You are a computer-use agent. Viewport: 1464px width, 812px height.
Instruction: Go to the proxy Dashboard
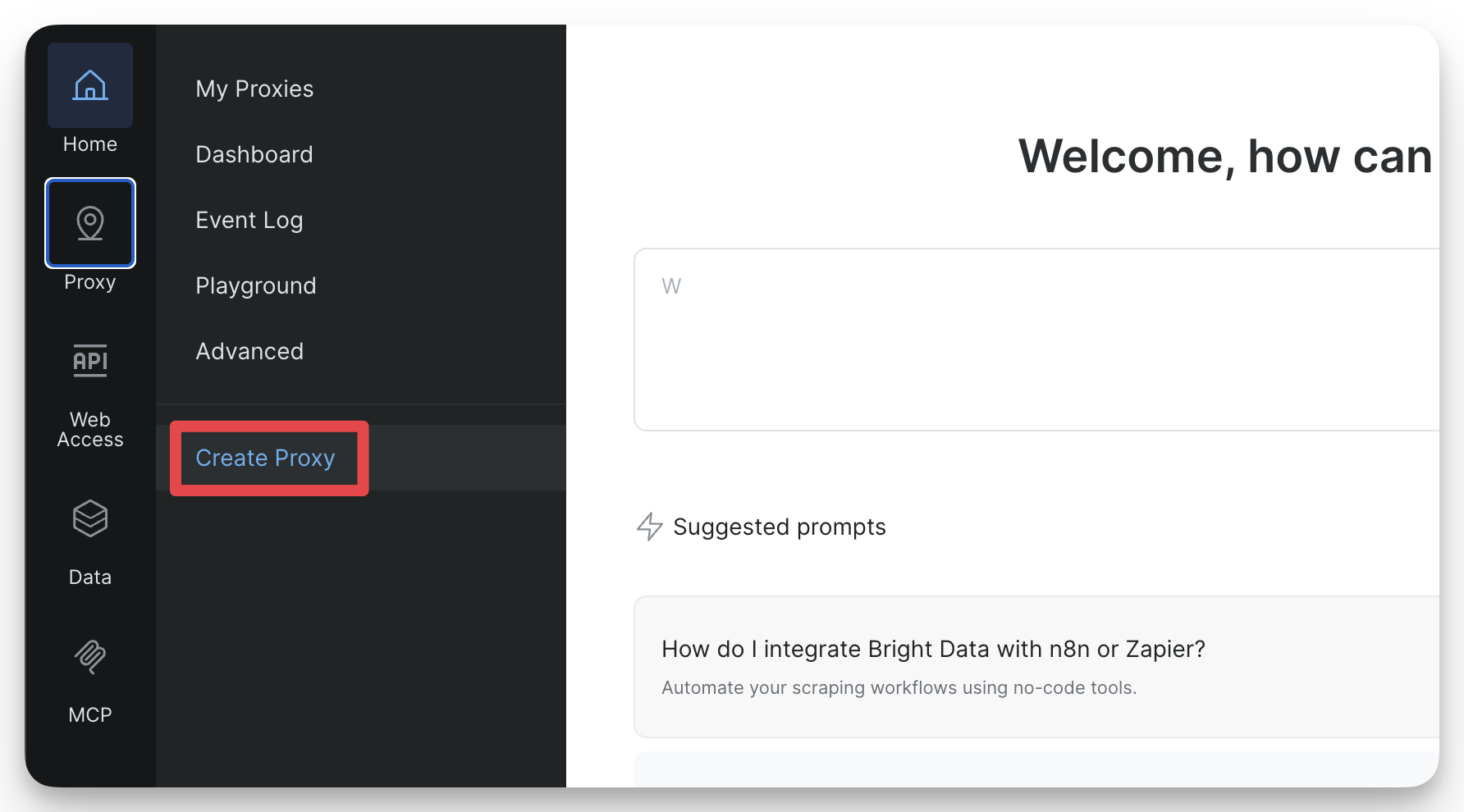pos(254,154)
